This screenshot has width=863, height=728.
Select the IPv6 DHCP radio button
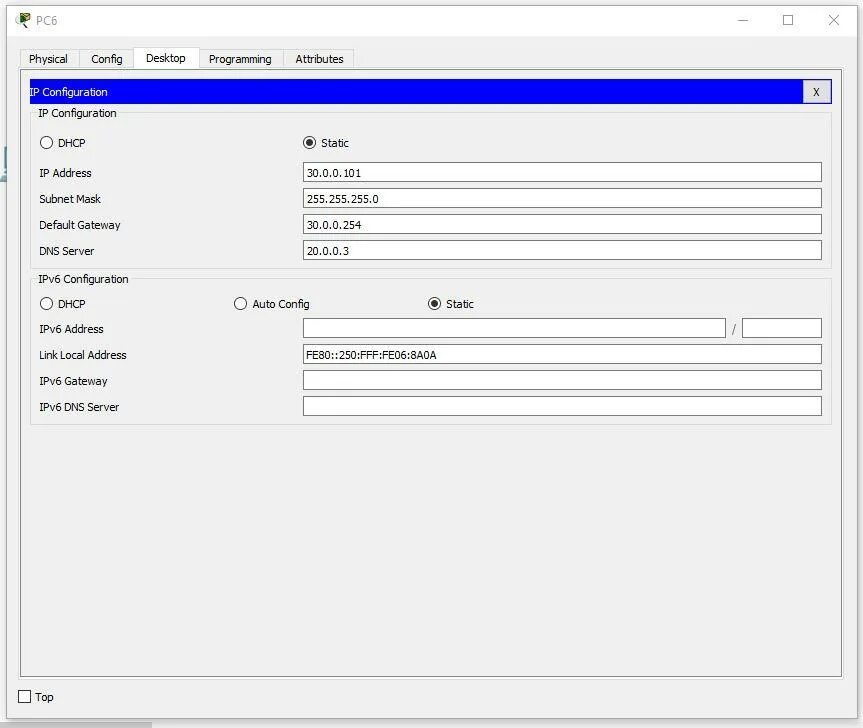(x=46, y=304)
